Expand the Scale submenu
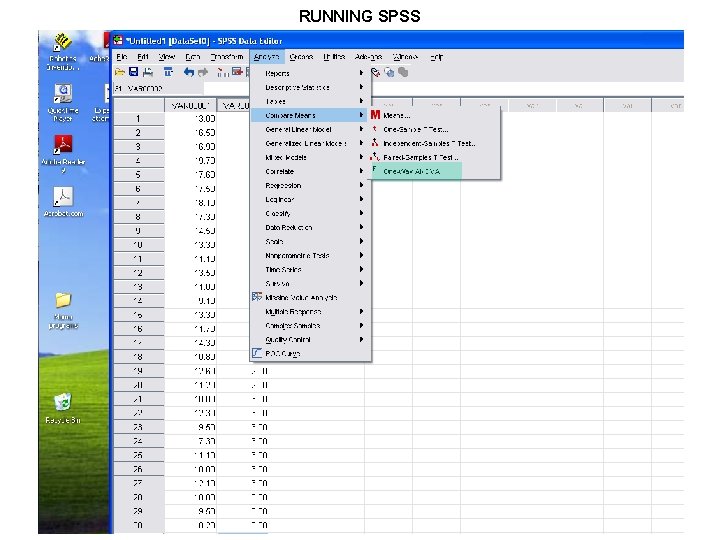The width and height of the screenshot is (720, 540). (x=310, y=242)
